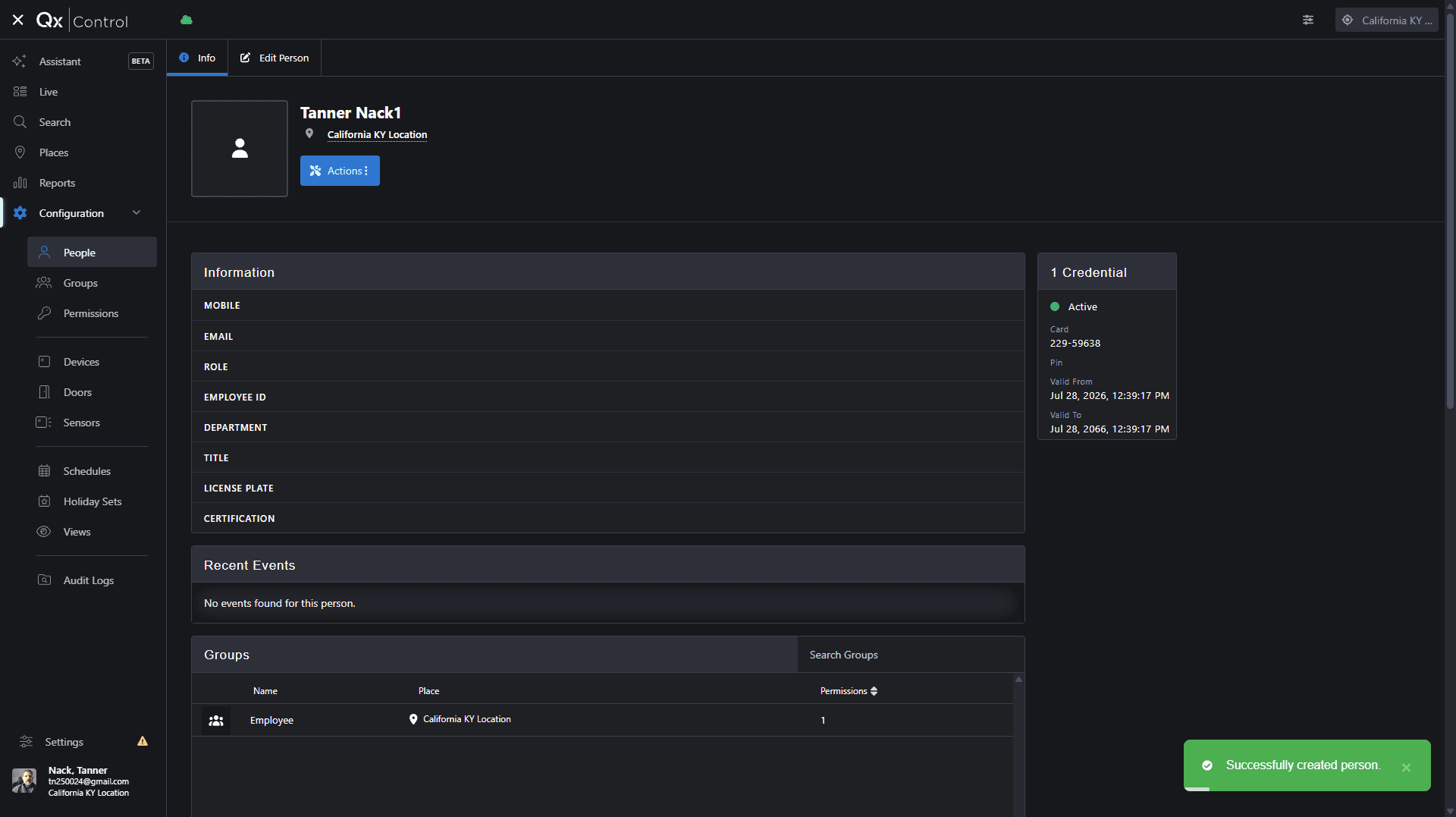Open Holiday Sets in the sidebar
1456x817 pixels.
coord(92,501)
